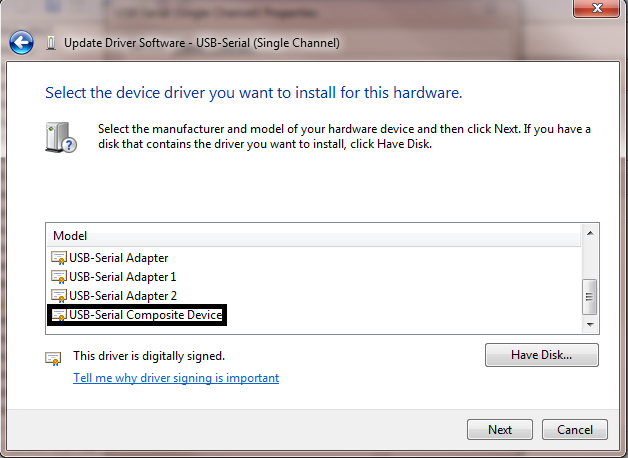Click the model list scrollbar thumb
This screenshot has width=628, height=458.
click(590, 296)
